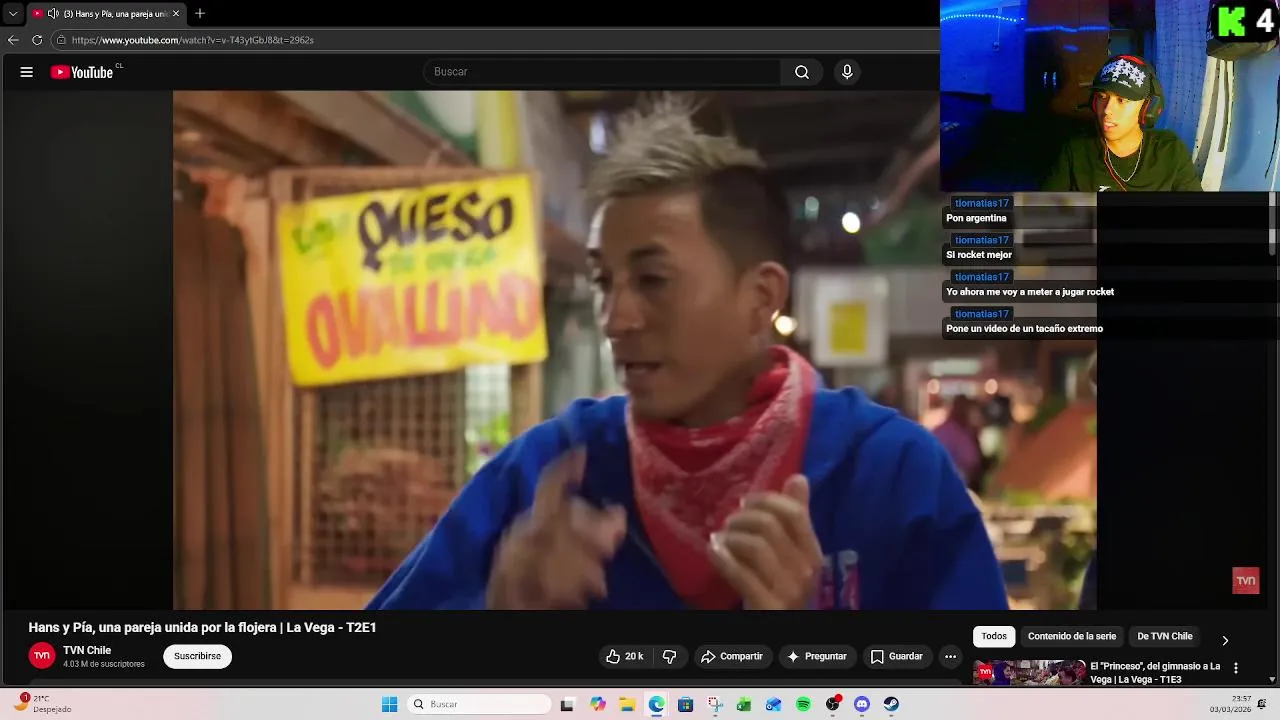
Task: Open Windows Start menu
Action: click(x=390, y=704)
